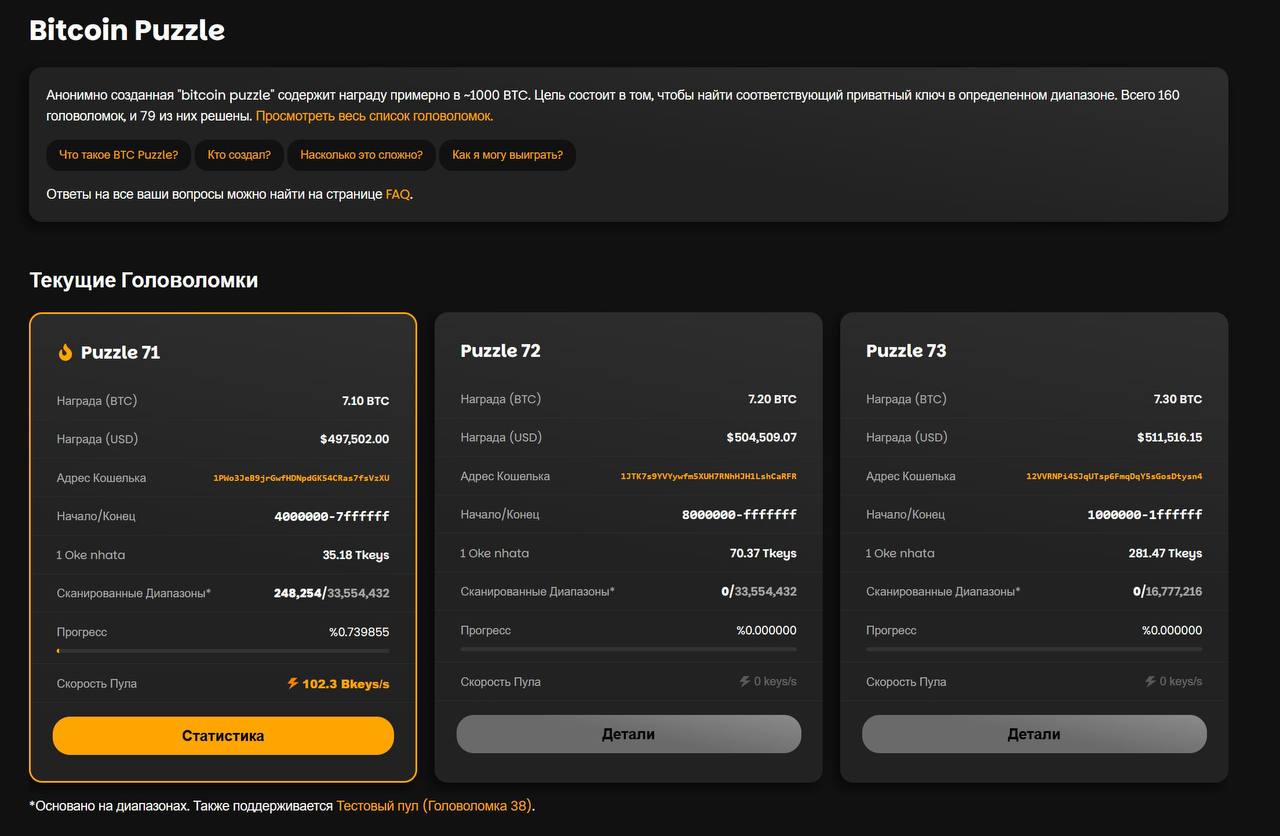Screen dimensions: 1280x836
Task: Click the "7.10 BTC" reward value
Action: click(366, 401)
